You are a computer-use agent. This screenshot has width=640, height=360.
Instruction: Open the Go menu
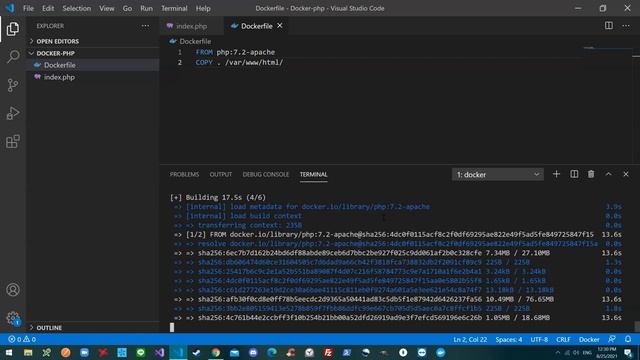[x=127, y=8]
